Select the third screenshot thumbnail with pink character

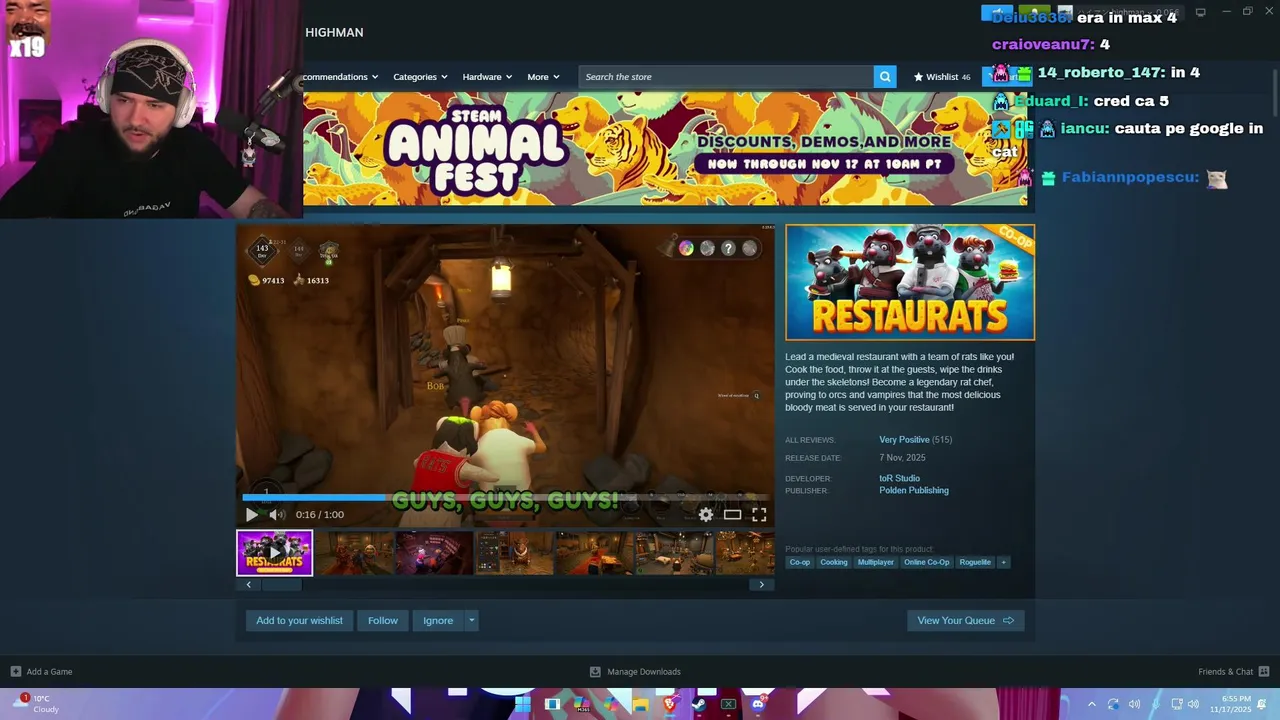tap(434, 553)
